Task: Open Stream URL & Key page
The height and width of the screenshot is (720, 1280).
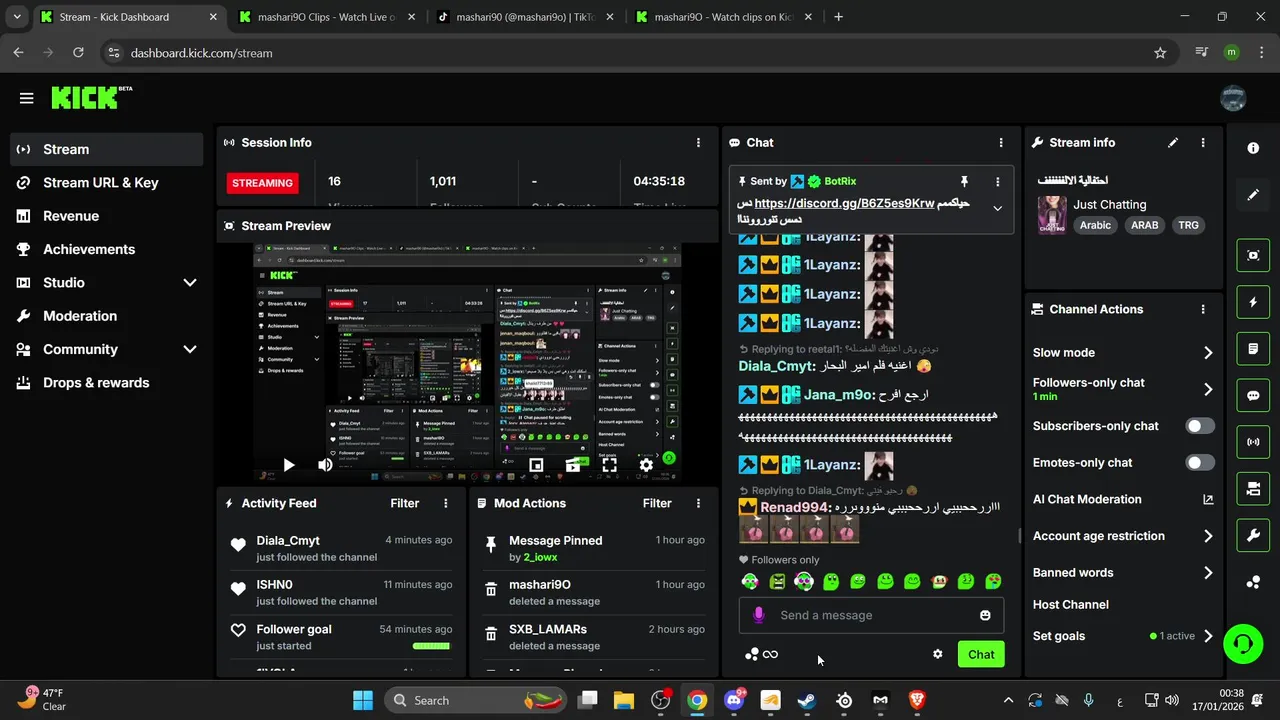Action: click(x=106, y=183)
